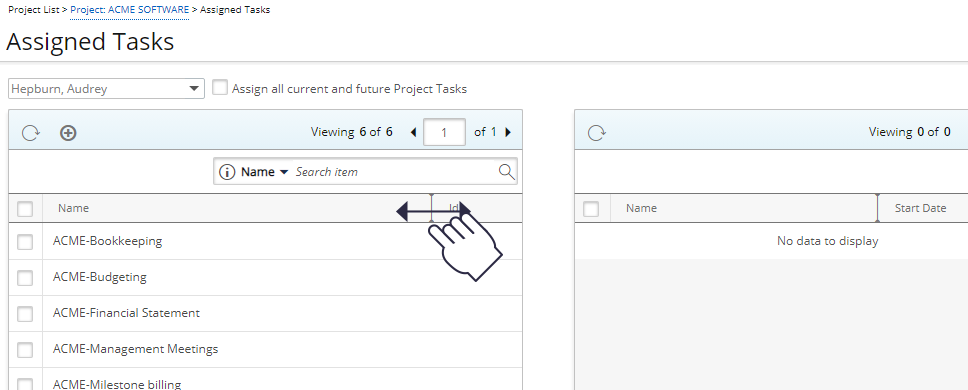The height and width of the screenshot is (390, 968).
Task: Refresh the left task list
Action: pos(31,133)
